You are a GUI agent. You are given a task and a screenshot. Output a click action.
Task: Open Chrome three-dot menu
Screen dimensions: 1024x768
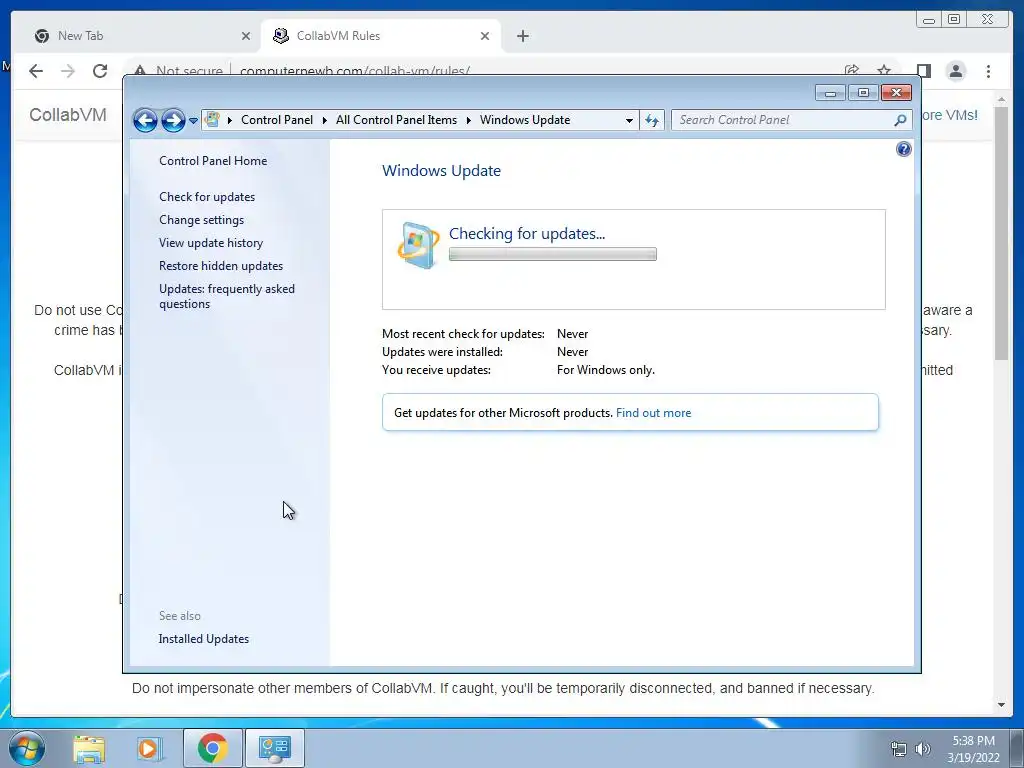988,71
